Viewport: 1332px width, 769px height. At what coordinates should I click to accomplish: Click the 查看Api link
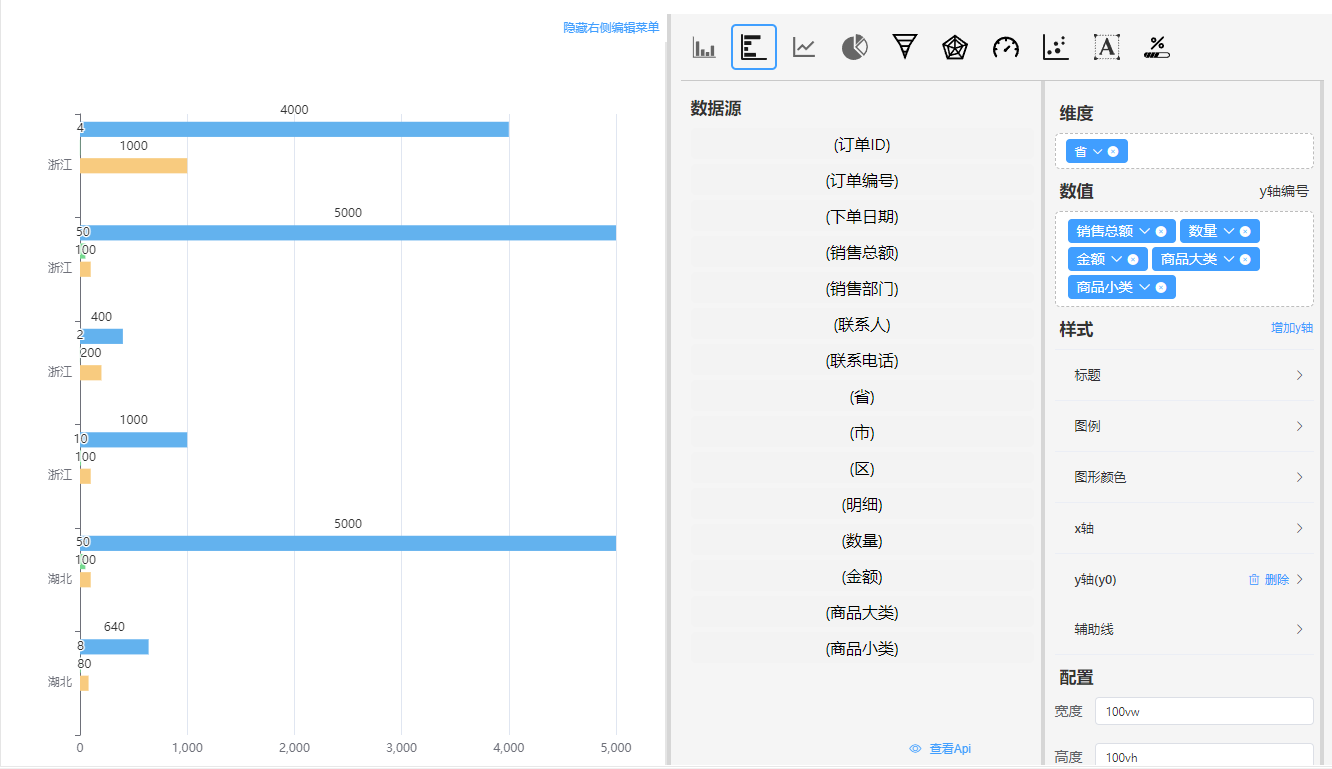tap(941, 748)
